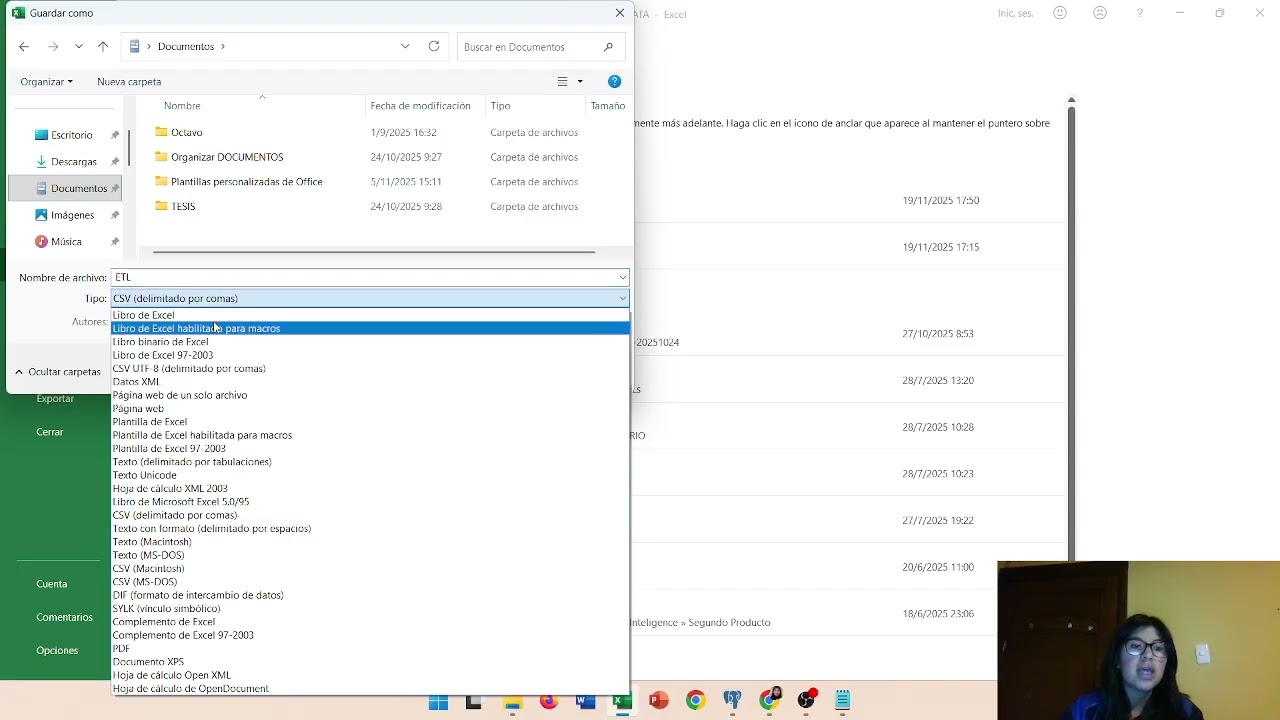
Task: Click the pin icon beside Escritorio
Action: [115, 135]
